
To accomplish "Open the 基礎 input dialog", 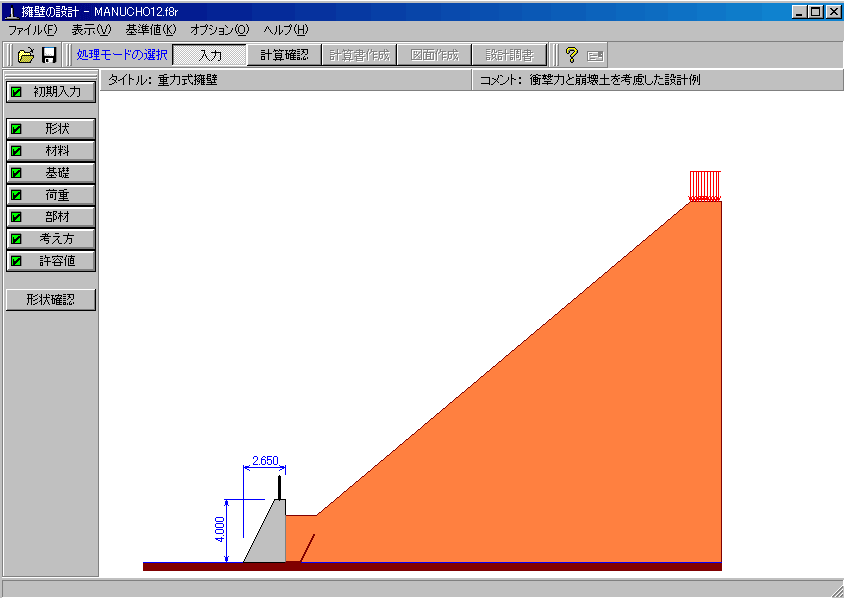I will click(x=51, y=173).
